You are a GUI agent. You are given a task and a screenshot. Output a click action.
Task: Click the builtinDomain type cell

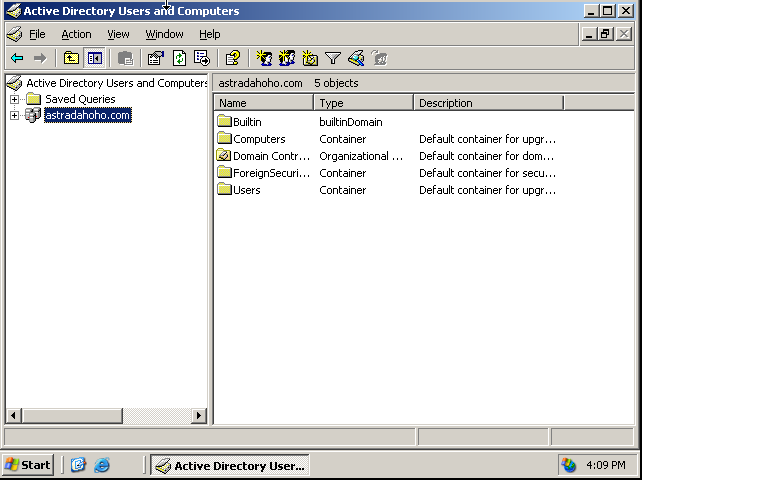[x=351, y=122]
